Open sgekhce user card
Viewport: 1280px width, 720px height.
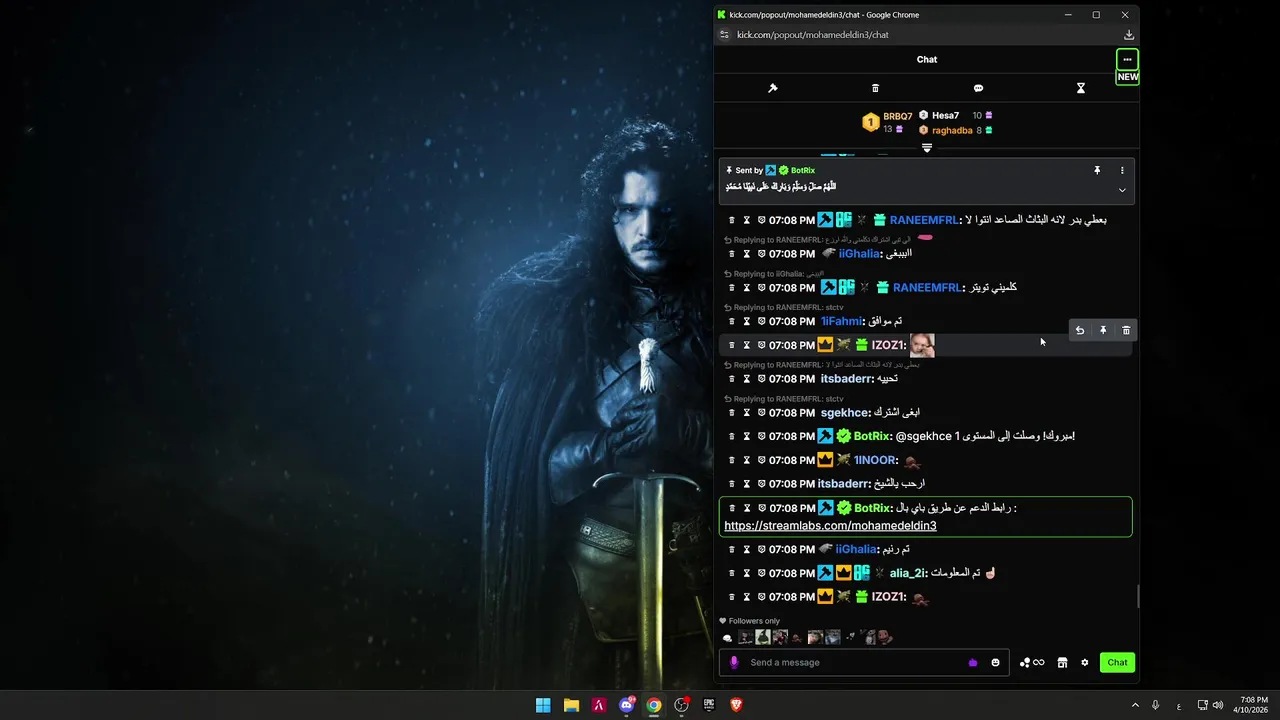pos(844,413)
